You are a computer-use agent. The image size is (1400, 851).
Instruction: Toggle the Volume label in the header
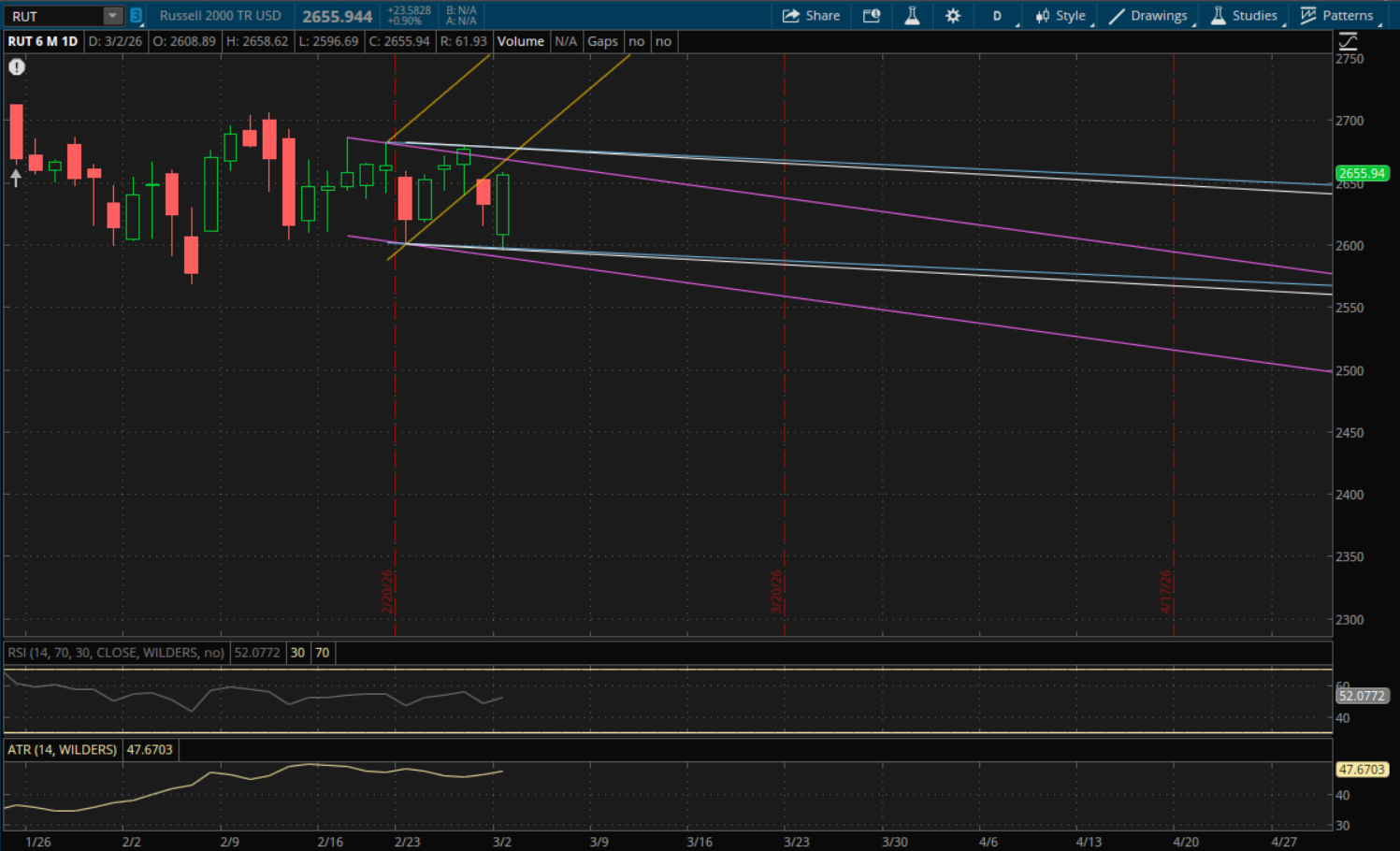[x=520, y=41]
